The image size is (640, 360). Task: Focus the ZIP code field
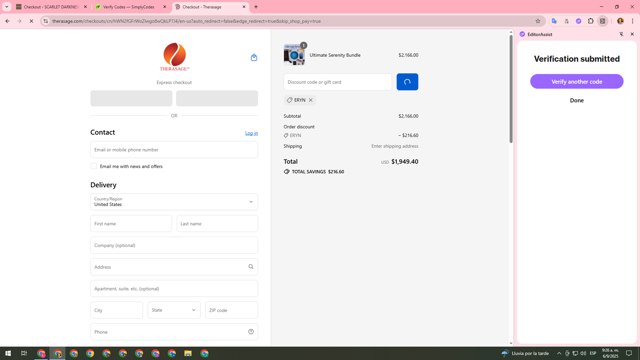pos(231,310)
